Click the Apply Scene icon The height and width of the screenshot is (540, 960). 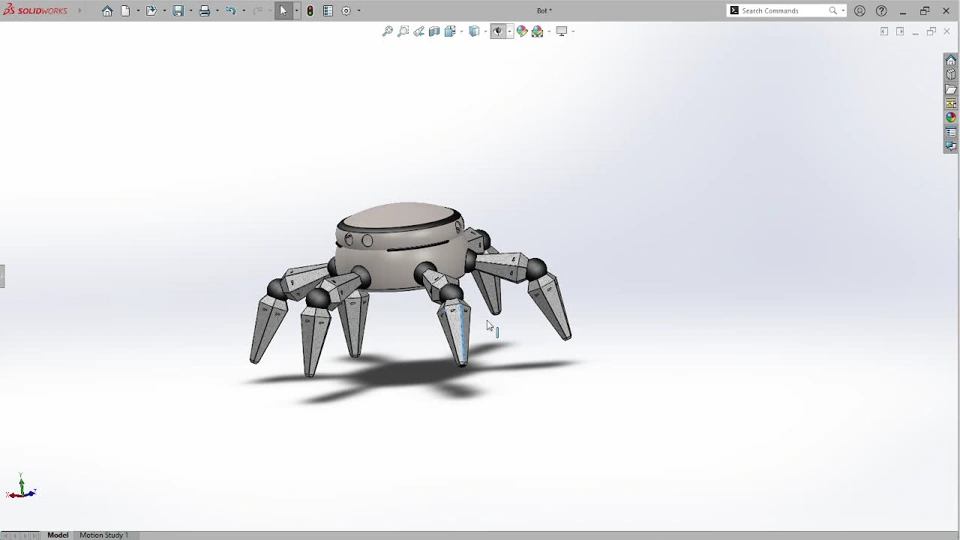[538, 31]
